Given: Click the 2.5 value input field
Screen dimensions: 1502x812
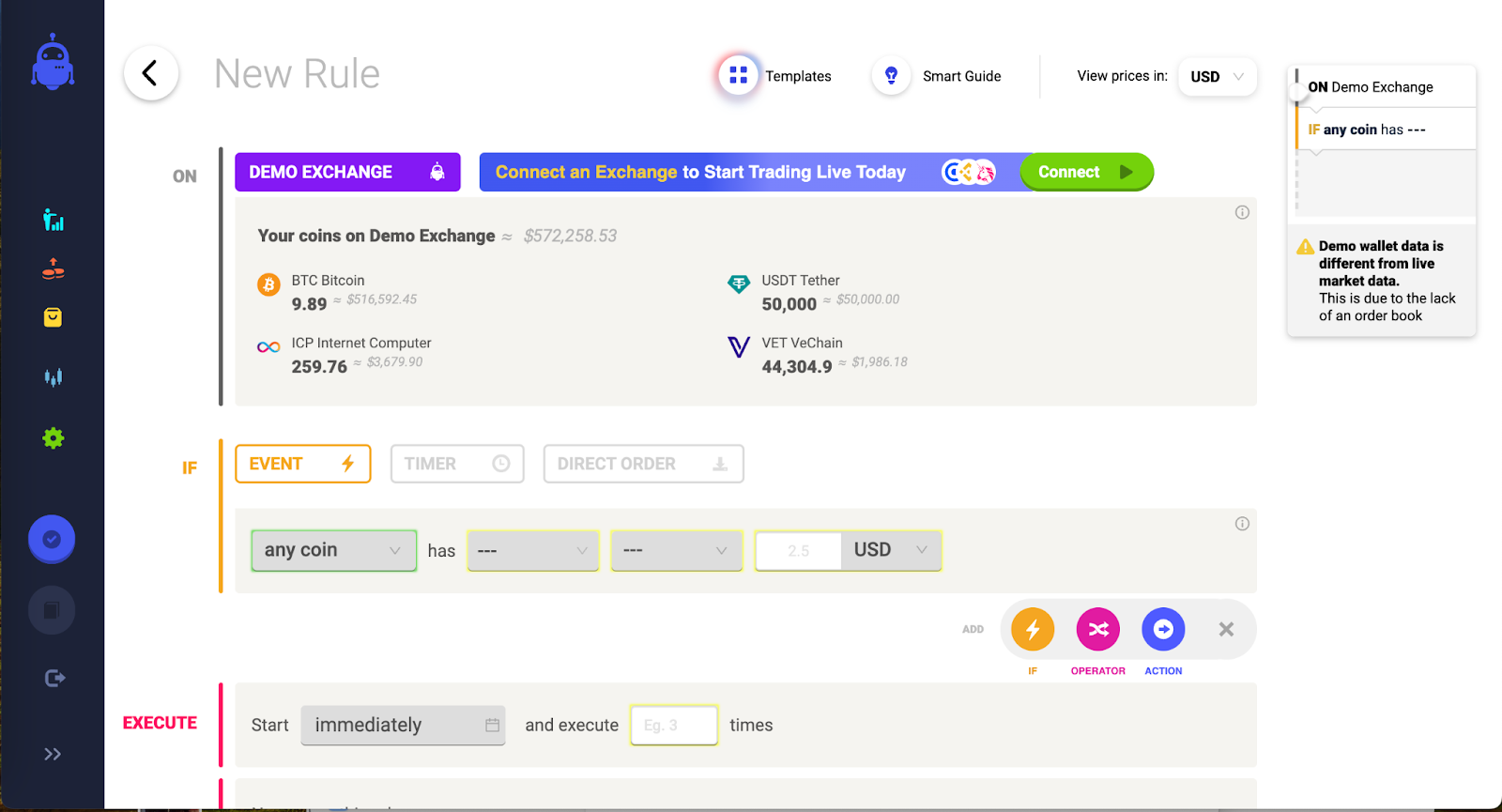Looking at the screenshot, I should (799, 551).
